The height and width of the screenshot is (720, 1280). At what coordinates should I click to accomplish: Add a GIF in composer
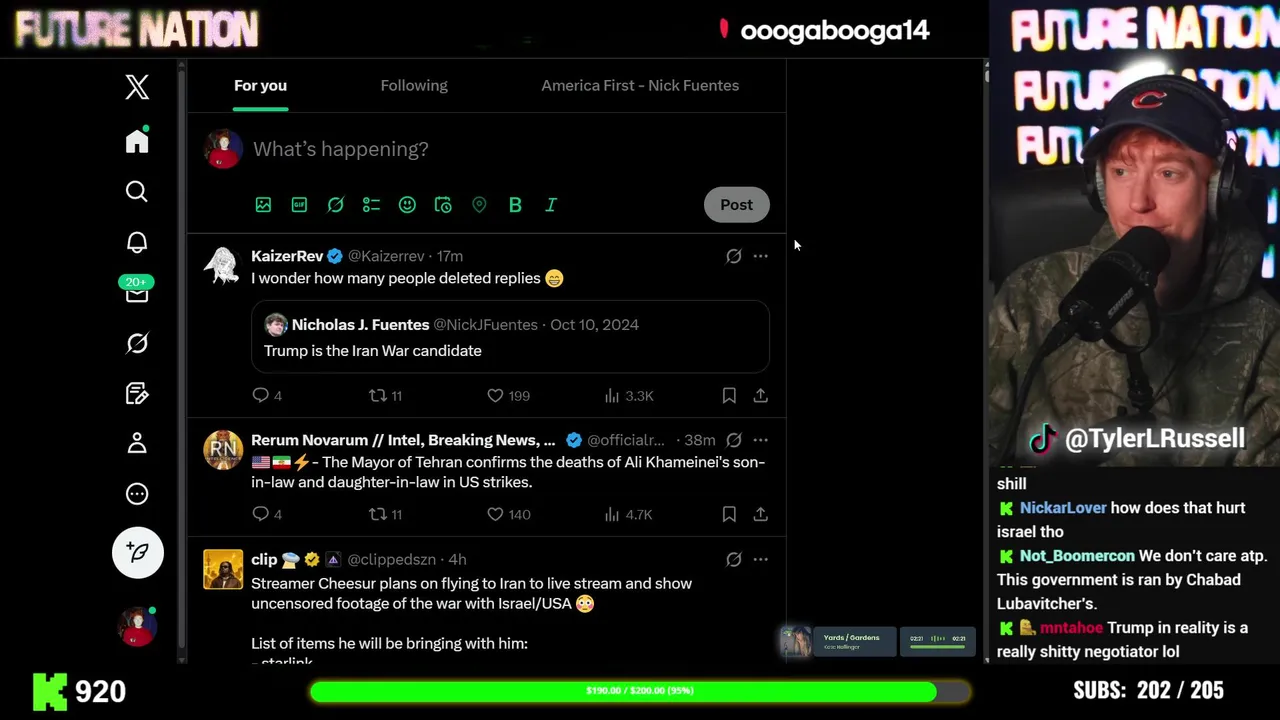pyautogui.click(x=299, y=205)
